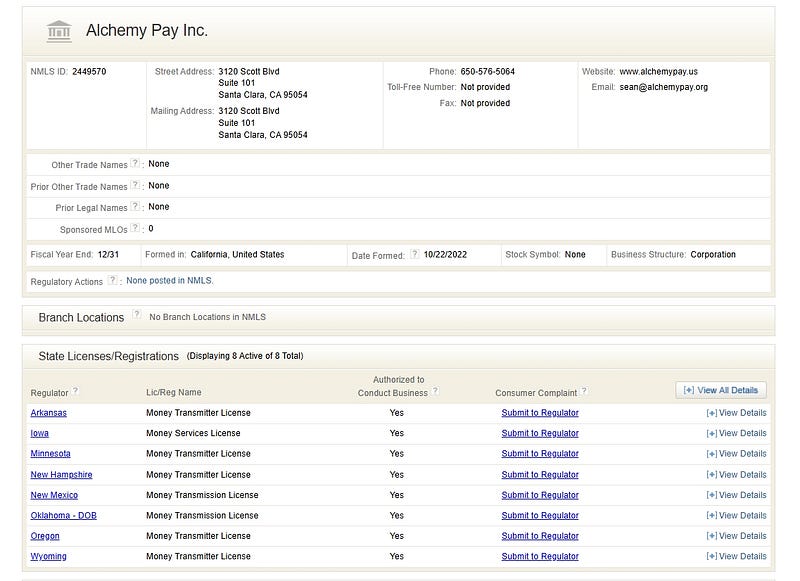Click the 'None posted in NMLS.' regulatory actions text
800x581 pixels.
[x=170, y=281]
